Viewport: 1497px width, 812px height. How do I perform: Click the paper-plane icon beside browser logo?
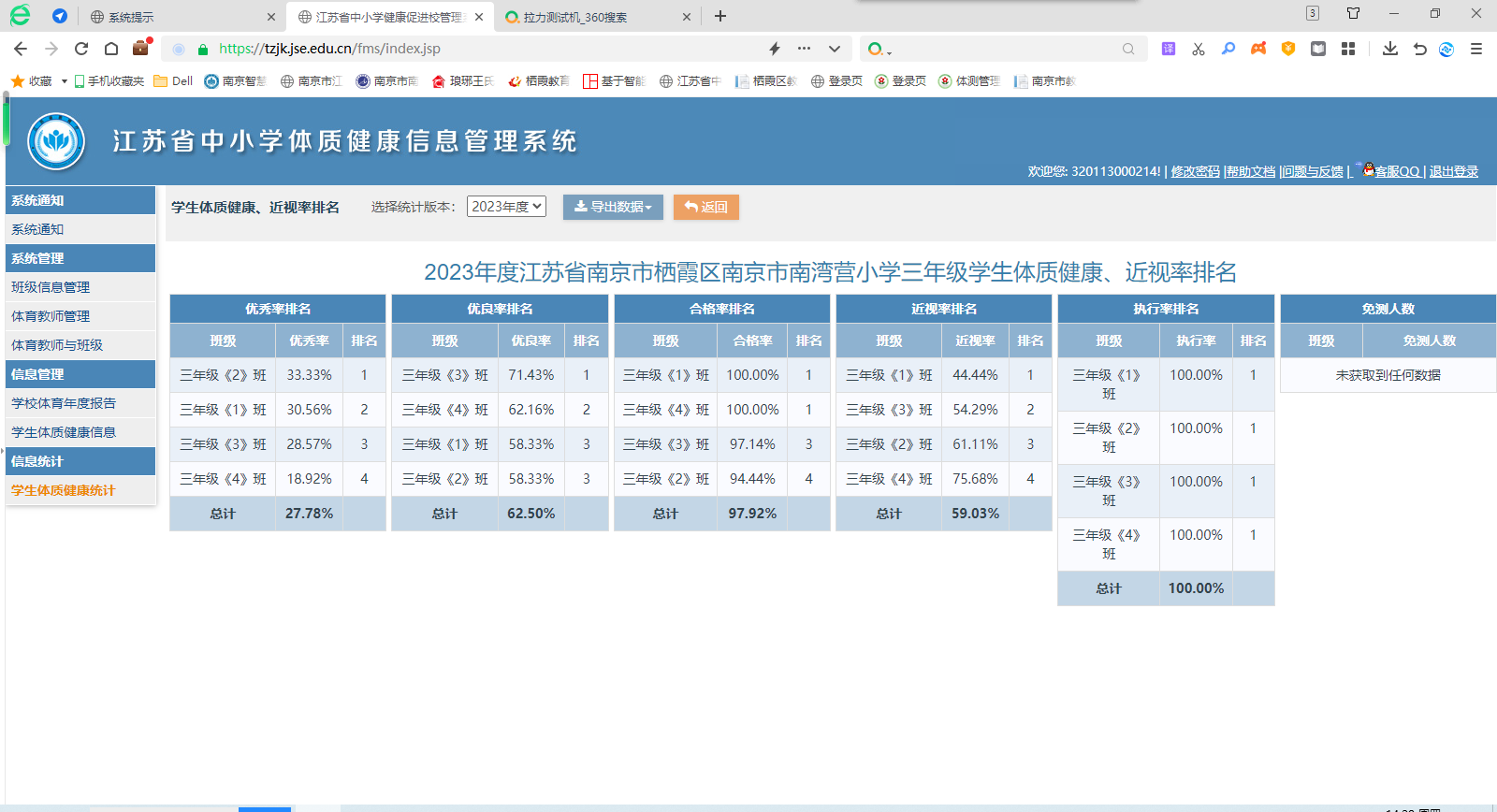(x=60, y=16)
